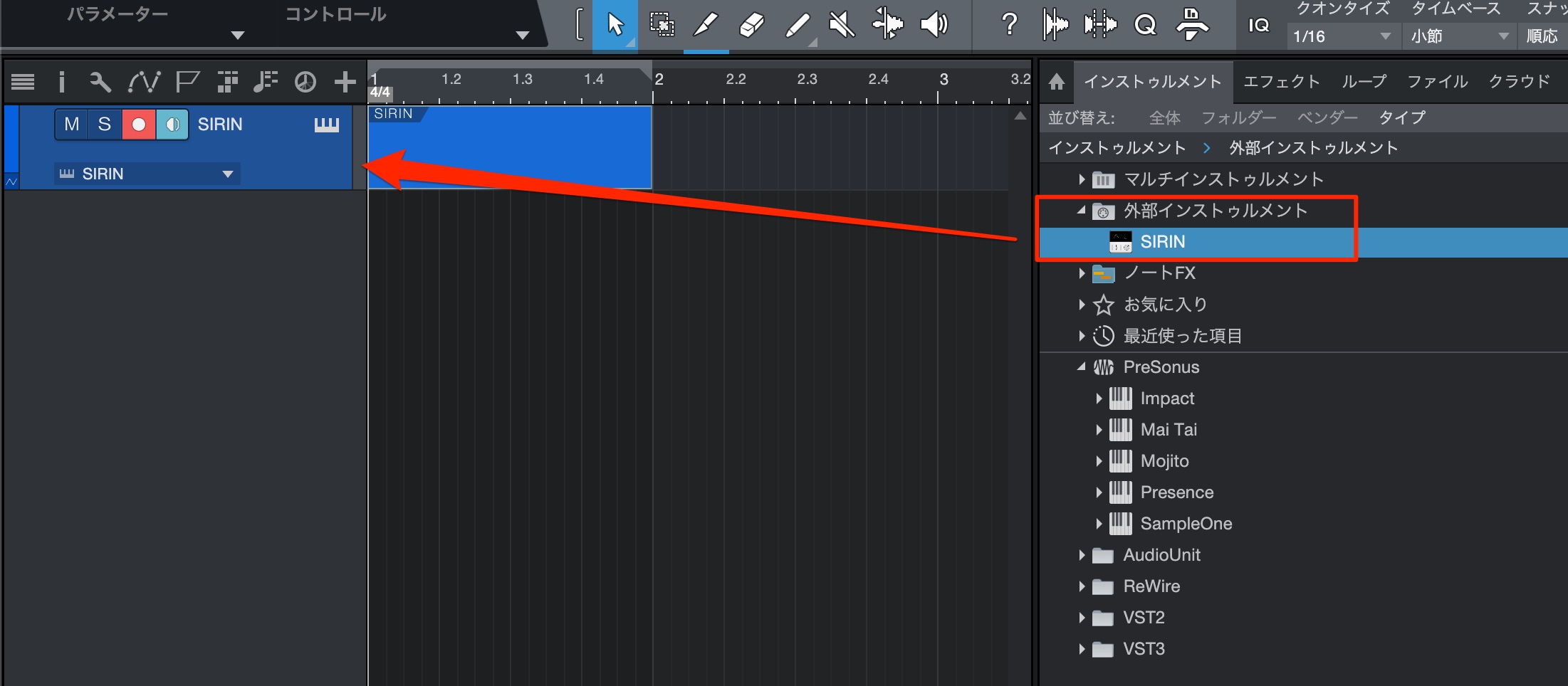
Task: Select the Mute tool
Action: [842, 26]
